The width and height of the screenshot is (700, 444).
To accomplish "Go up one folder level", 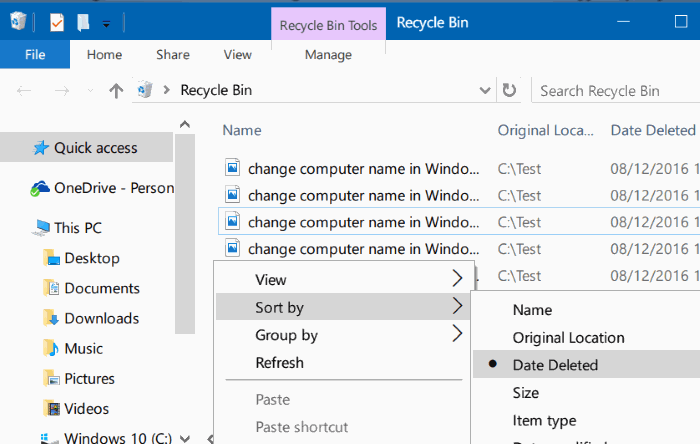I will (116, 91).
